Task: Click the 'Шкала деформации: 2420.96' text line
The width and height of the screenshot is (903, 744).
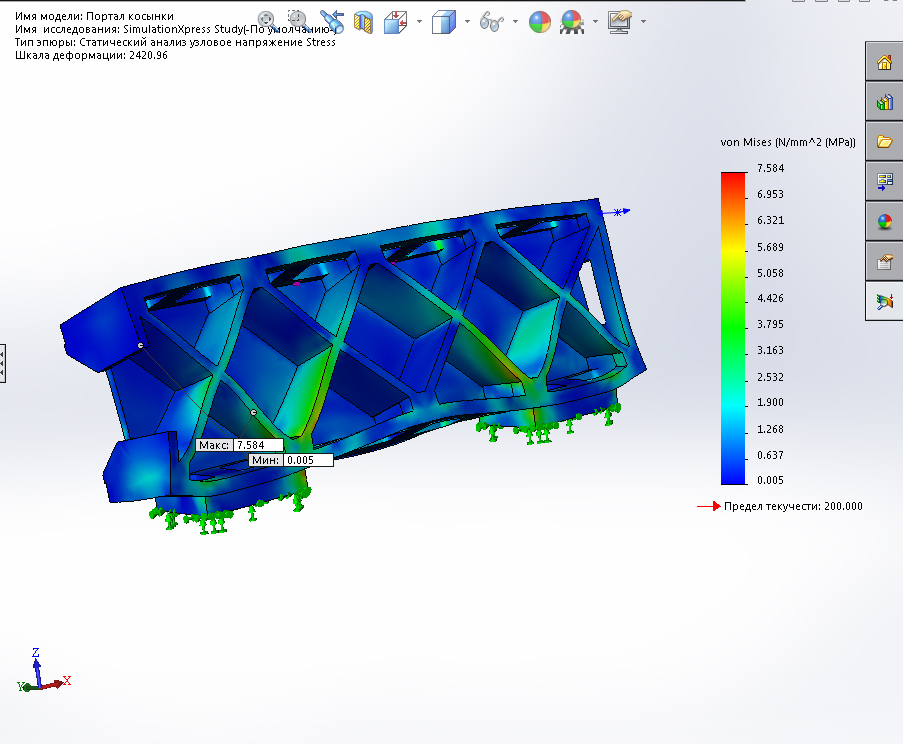Action: pyautogui.click(x=92, y=55)
